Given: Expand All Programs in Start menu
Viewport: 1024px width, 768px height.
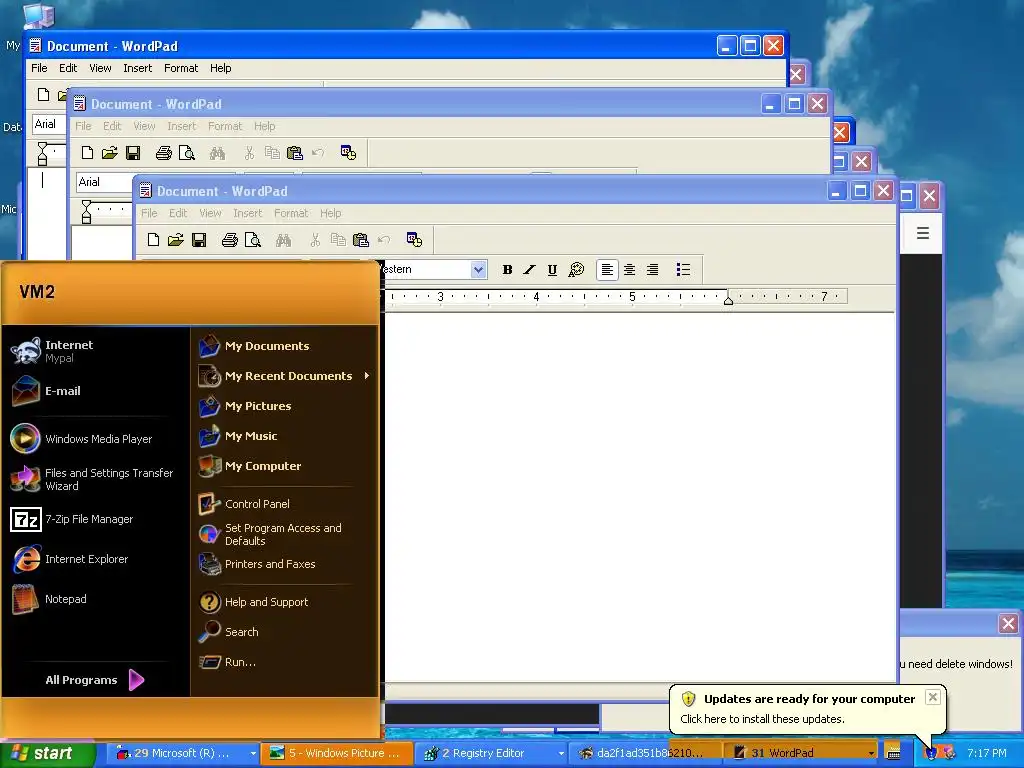Looking at the screenshot, I should (x=95, y=680).
